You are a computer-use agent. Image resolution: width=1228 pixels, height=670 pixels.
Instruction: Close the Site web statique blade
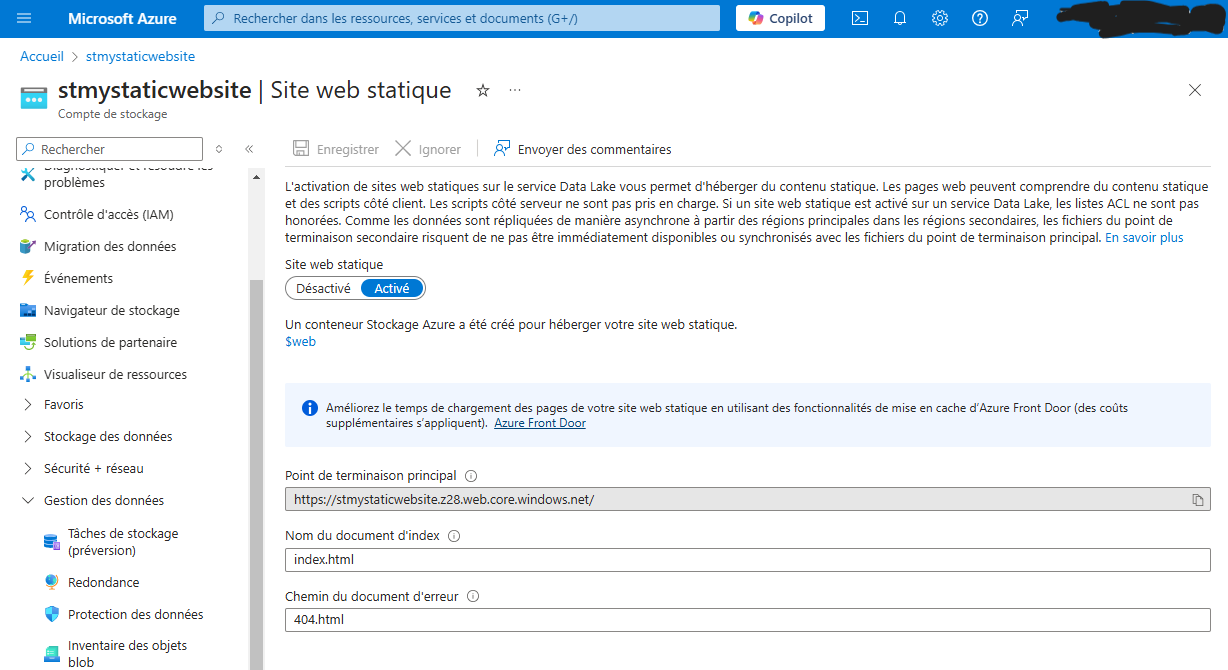pyautogui.click(x=1195, y=90)
